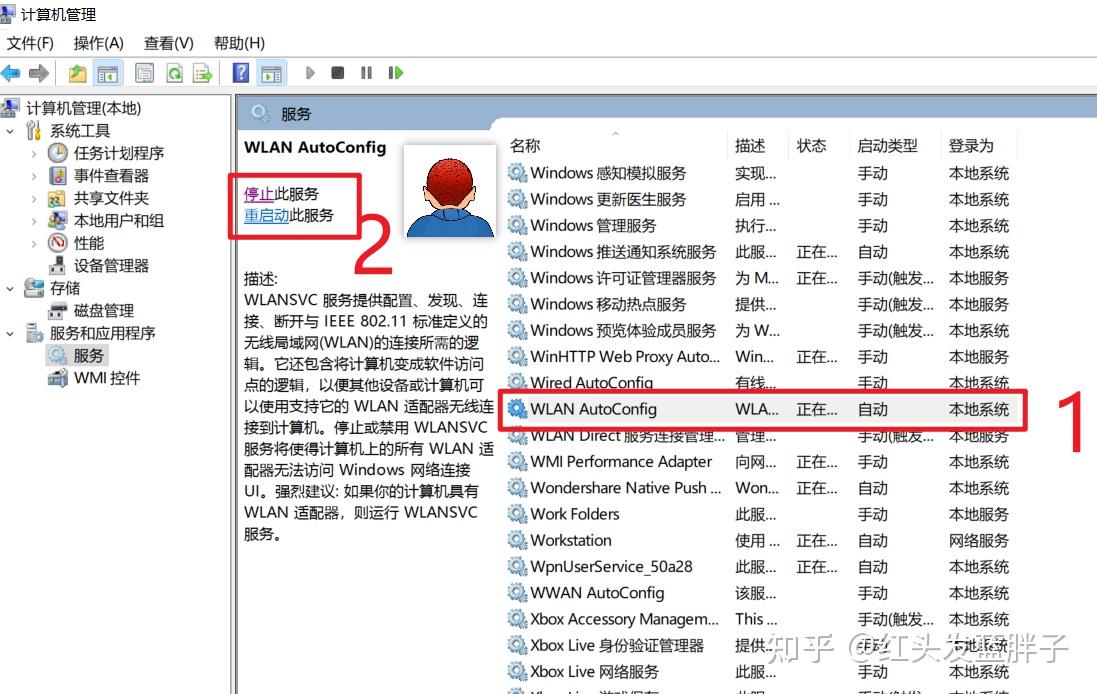Select WMI 控件 in the tree
Image resolution: width=1097 pixels, height=694 pixels.
pos(106,378)
